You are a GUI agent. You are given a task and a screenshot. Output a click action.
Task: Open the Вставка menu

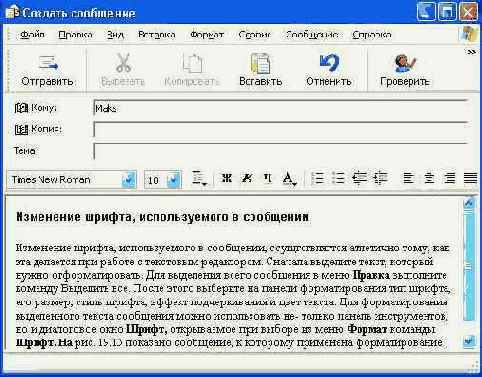tap(157, 35)
